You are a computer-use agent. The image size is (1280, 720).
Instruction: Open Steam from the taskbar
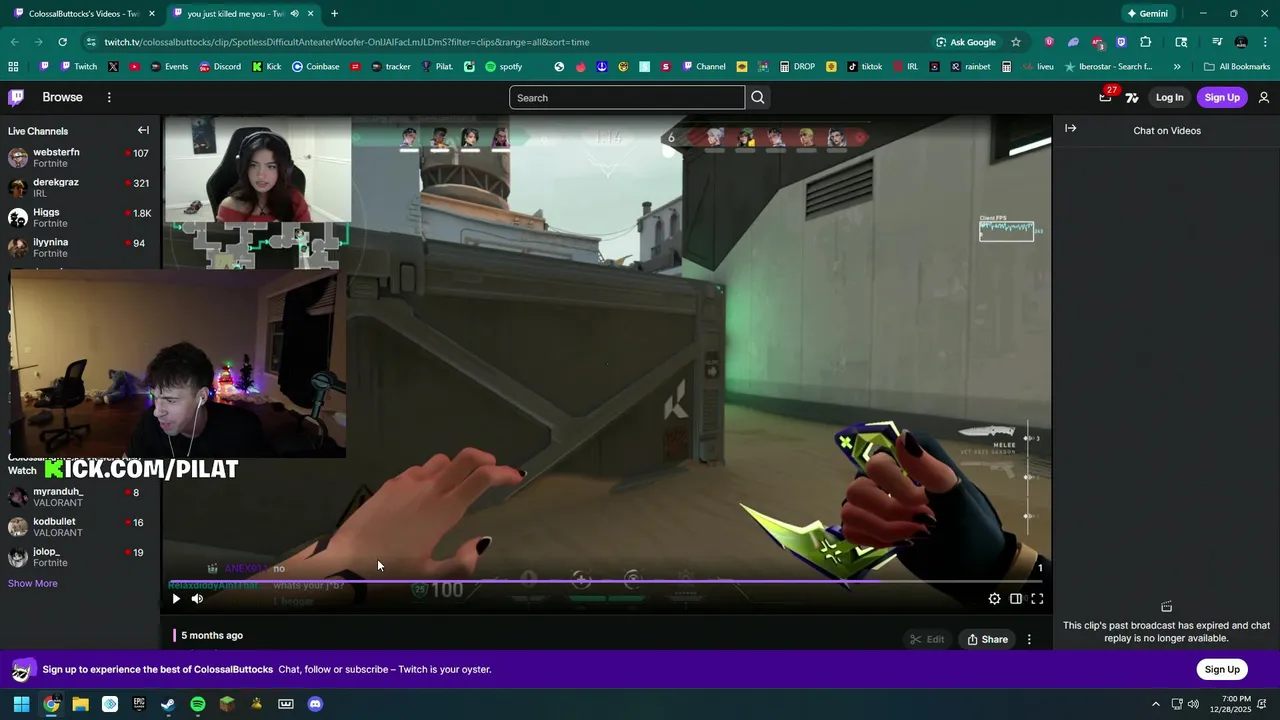click(x=168, y=704)
